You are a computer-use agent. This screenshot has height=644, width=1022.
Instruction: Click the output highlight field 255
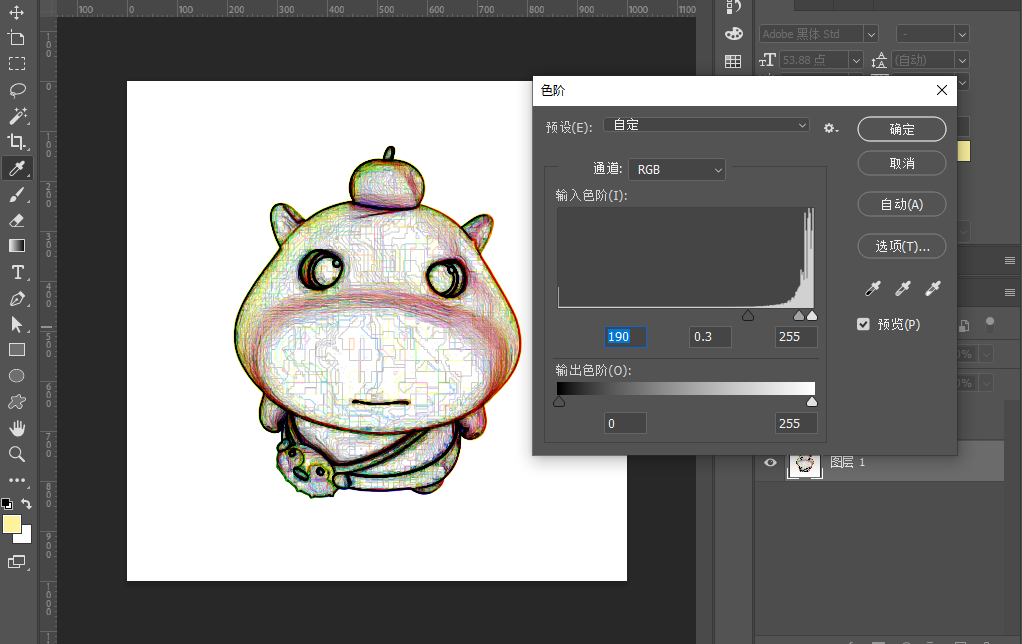click(x=796, y=424)
